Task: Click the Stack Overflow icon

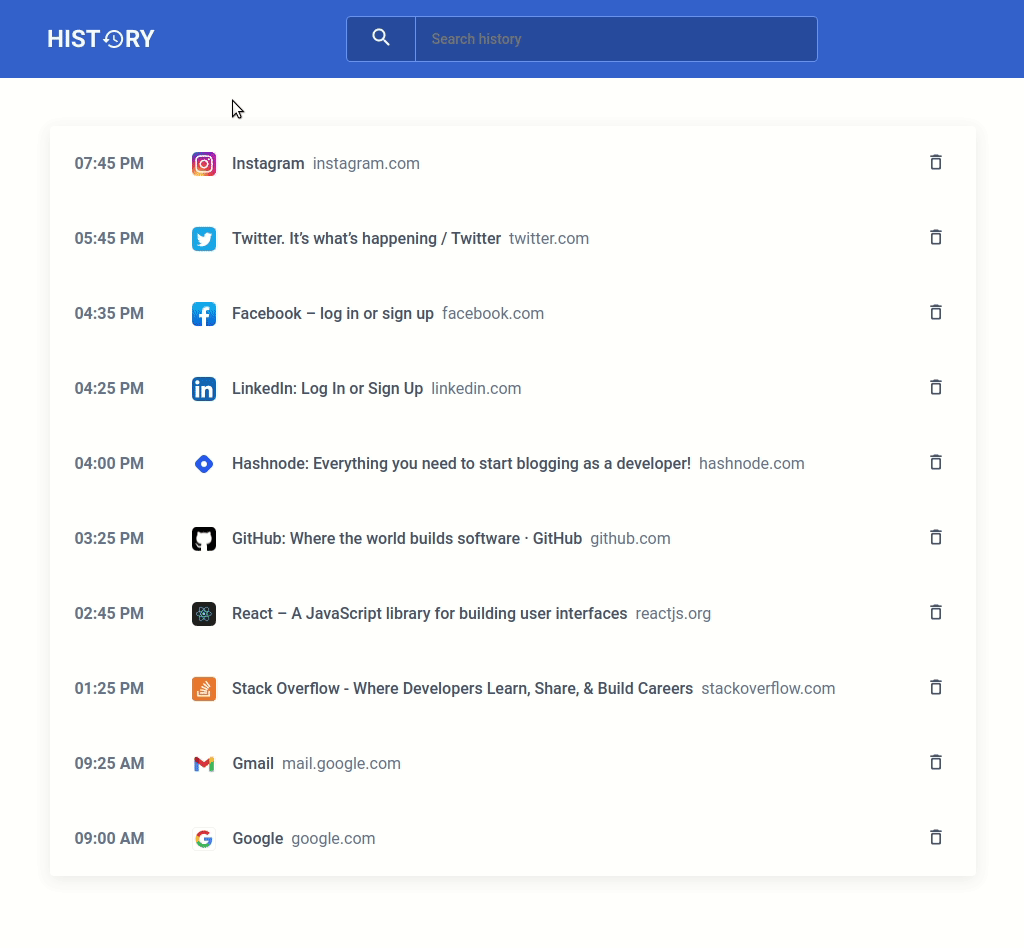Action: click(204, 688)
